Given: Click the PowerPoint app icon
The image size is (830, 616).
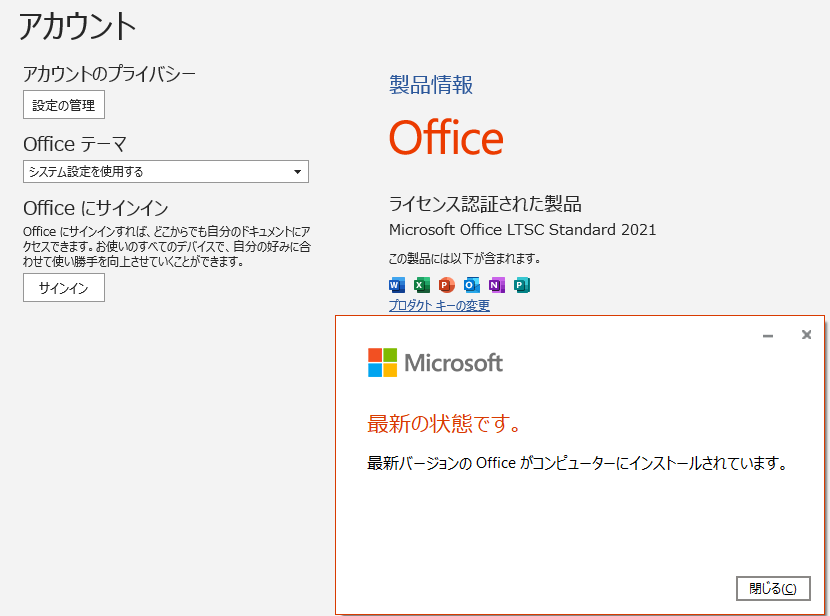Looking at the screenshot, I should (x=446, y=285).
